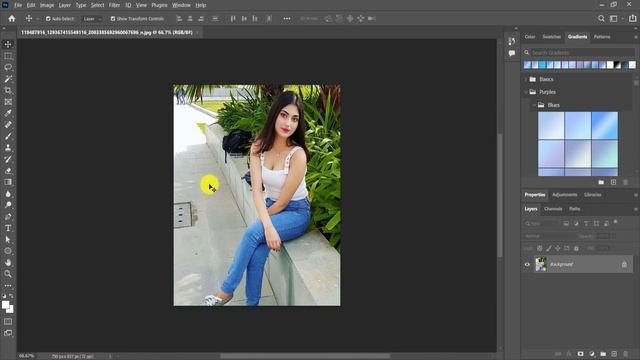Open the File menu
Viewport: 640px width, 360px height.
(18, 5)
